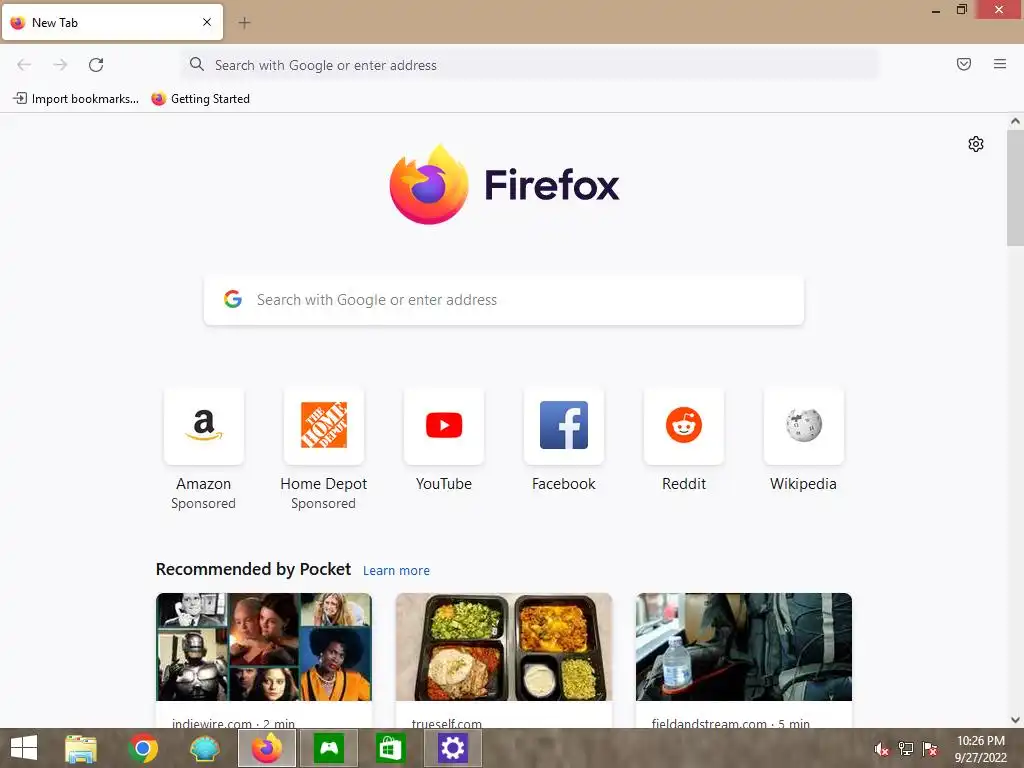Open the Wikipedia shortcut tile
Viewport: 1024px width, 768px height.
click(x=804, y=426)
